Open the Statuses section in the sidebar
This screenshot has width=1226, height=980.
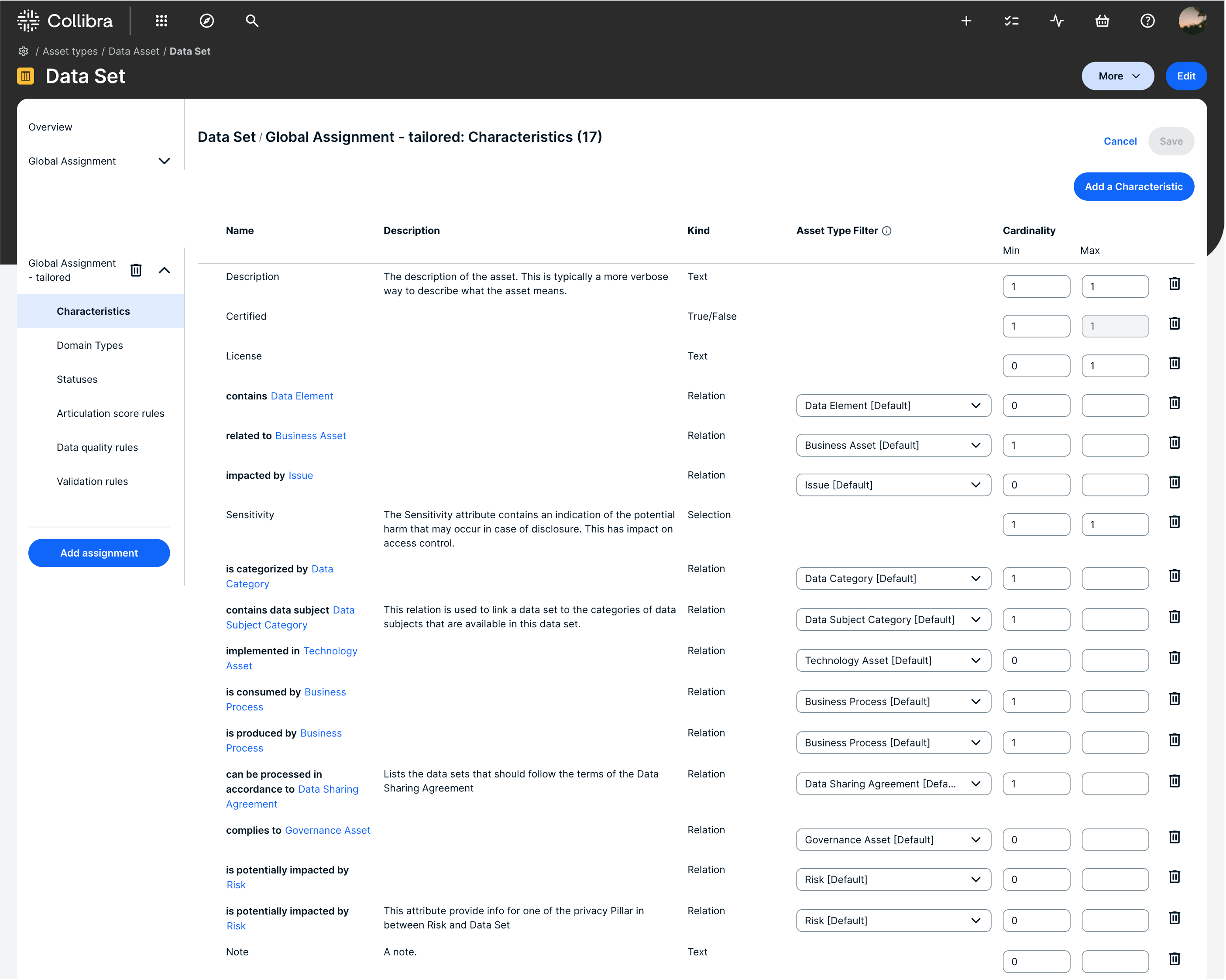[77, 379]
